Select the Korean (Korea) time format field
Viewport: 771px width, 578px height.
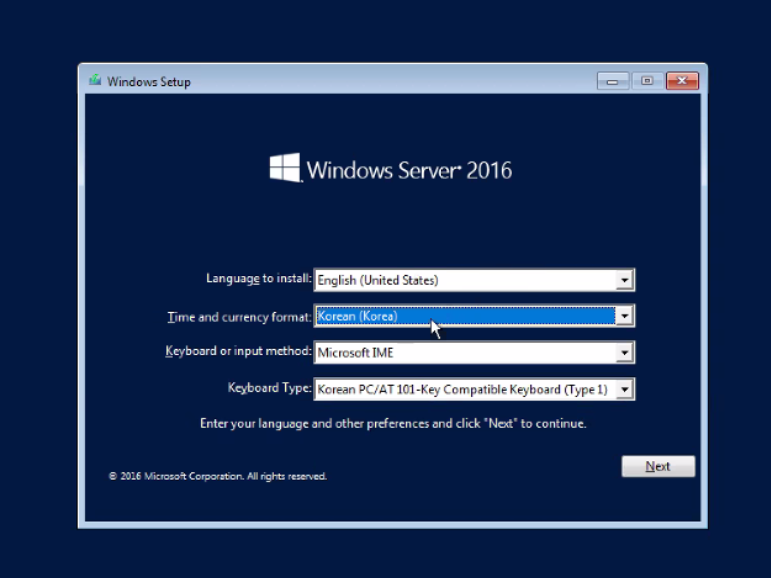tap(474, 316)
